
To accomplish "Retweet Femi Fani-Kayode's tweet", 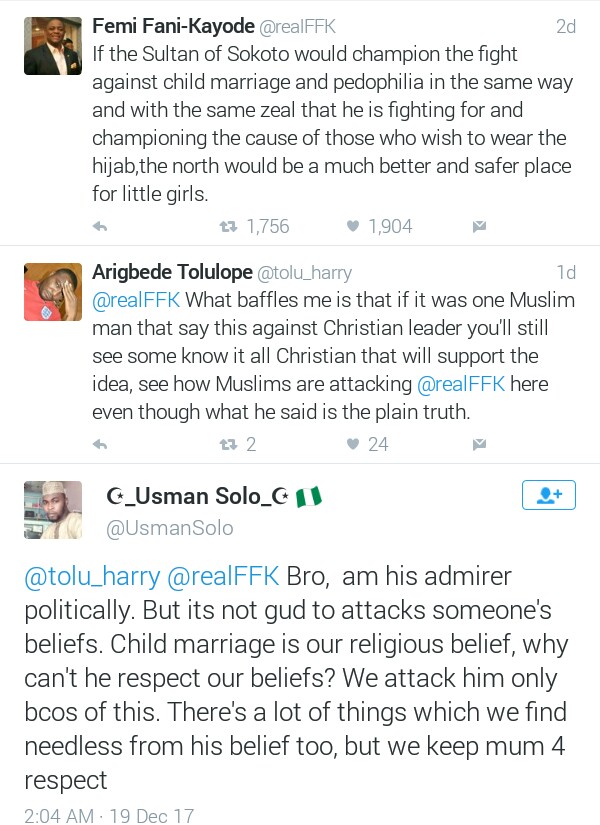I will pyautogui.click(x=228, y=227).
